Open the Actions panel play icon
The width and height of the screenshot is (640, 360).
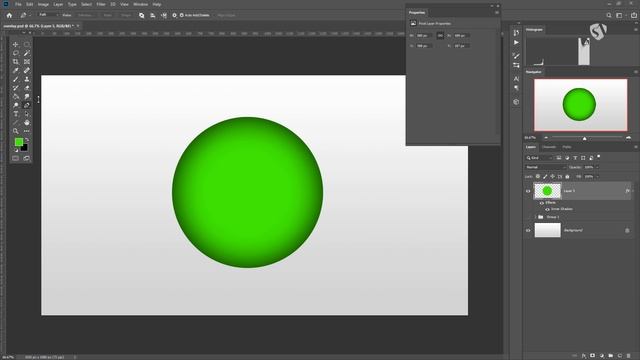point(516,42)
